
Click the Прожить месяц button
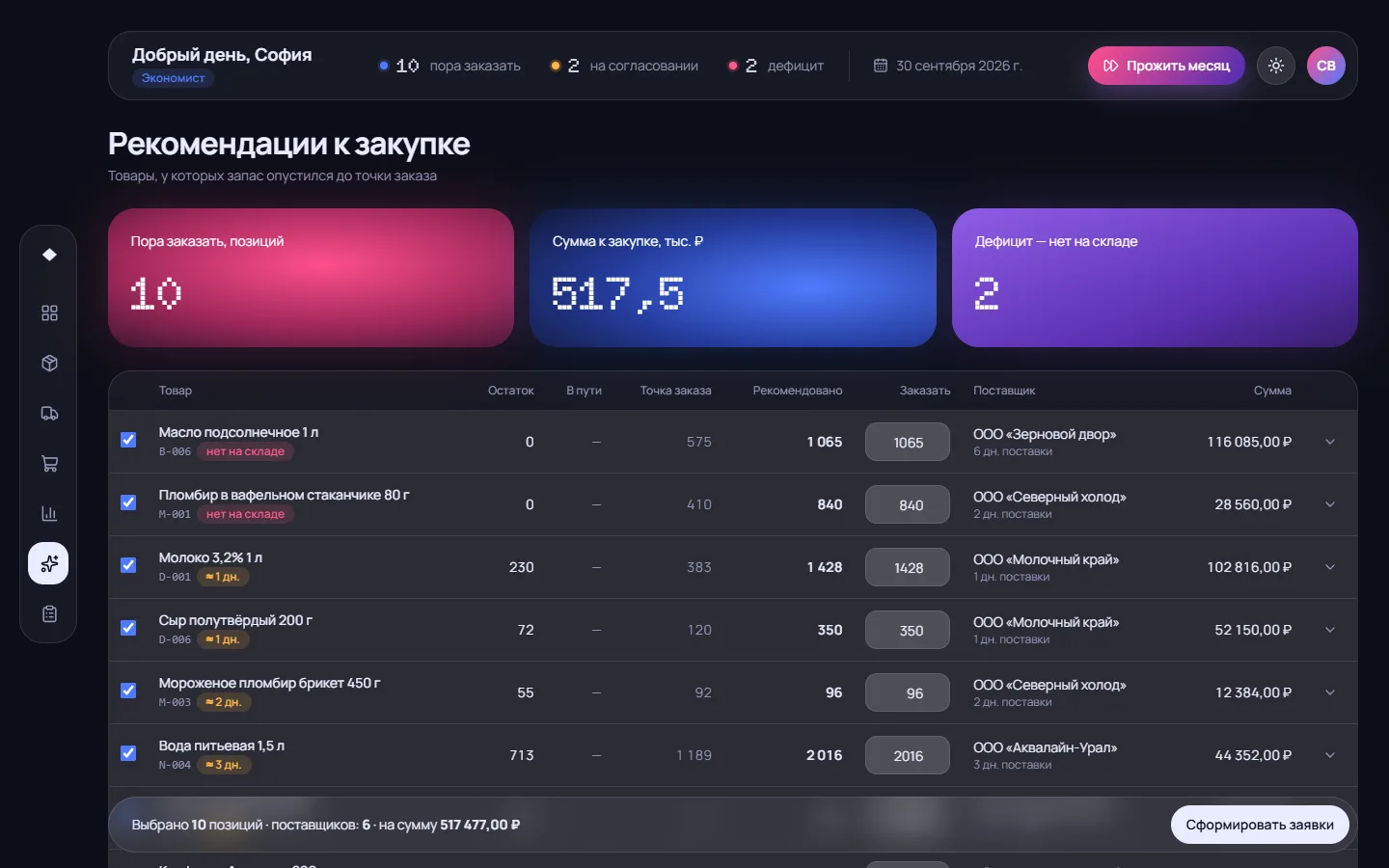[1166, 66]
